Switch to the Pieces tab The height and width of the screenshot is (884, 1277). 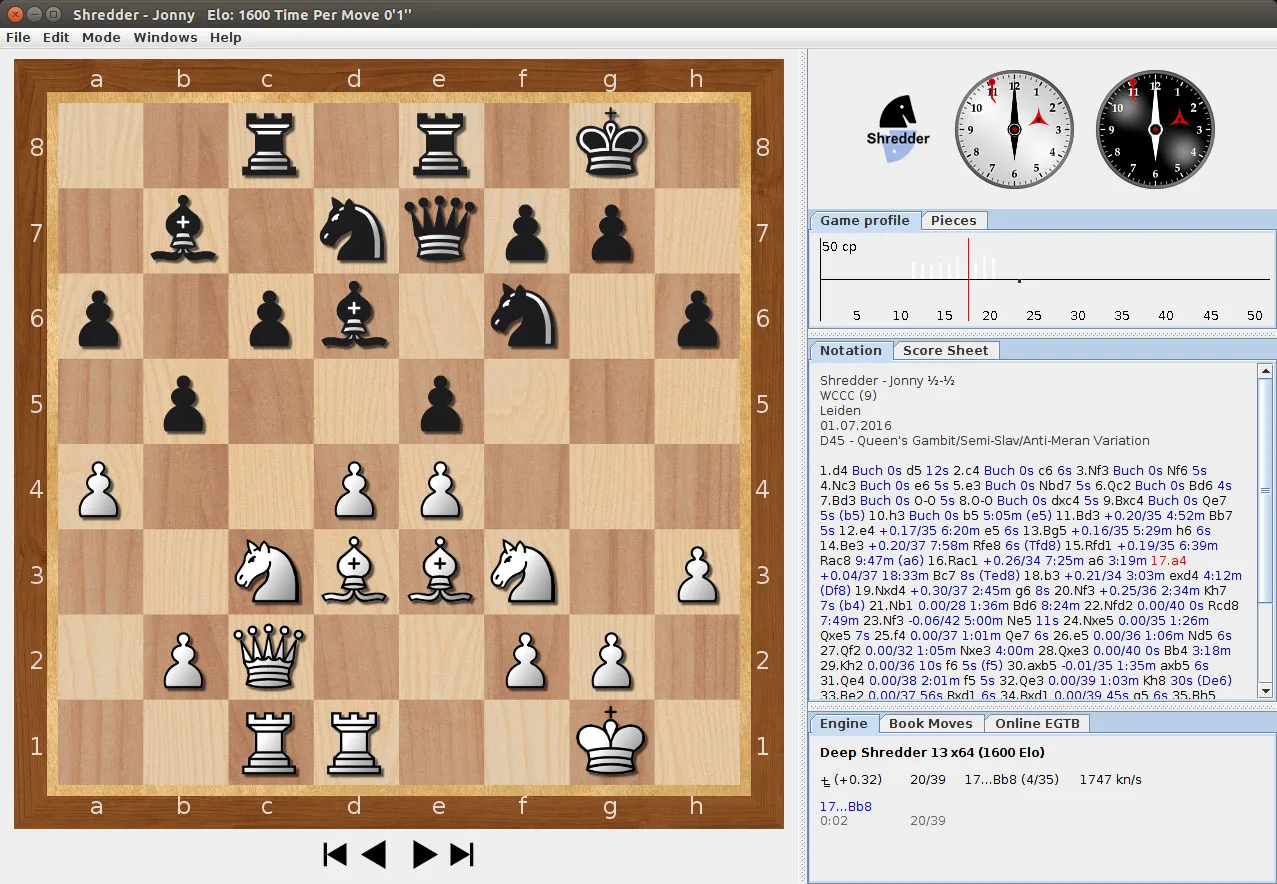point(953,220)
